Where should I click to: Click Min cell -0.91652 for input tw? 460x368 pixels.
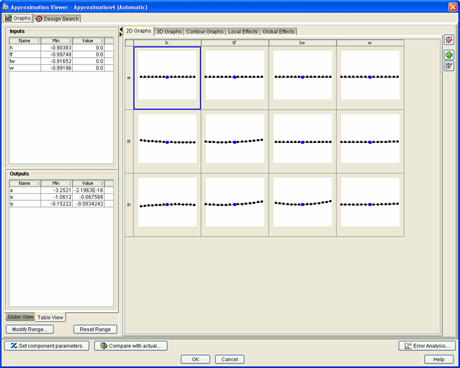[56, 61]
